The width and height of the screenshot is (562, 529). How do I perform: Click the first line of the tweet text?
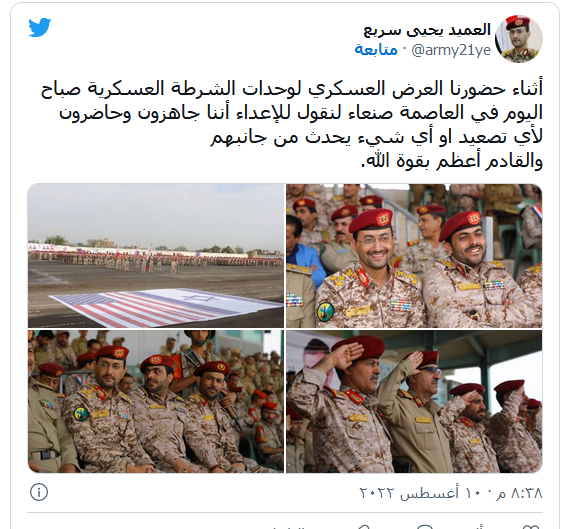(291, 89)
